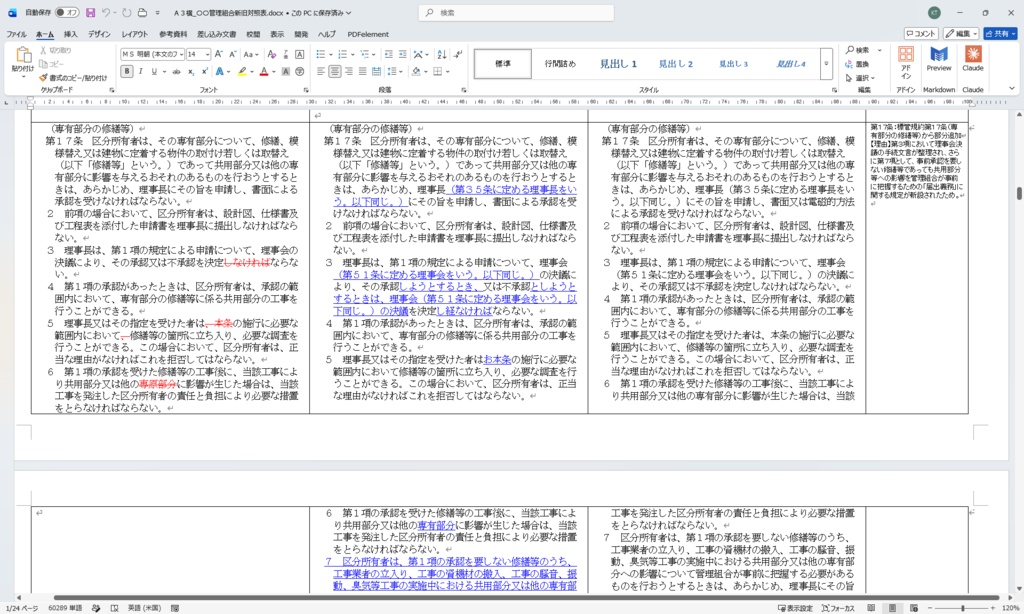Launch the Markdown Preview add-in
Viewport: 1024px width, 614px height.
click(938, 59)
